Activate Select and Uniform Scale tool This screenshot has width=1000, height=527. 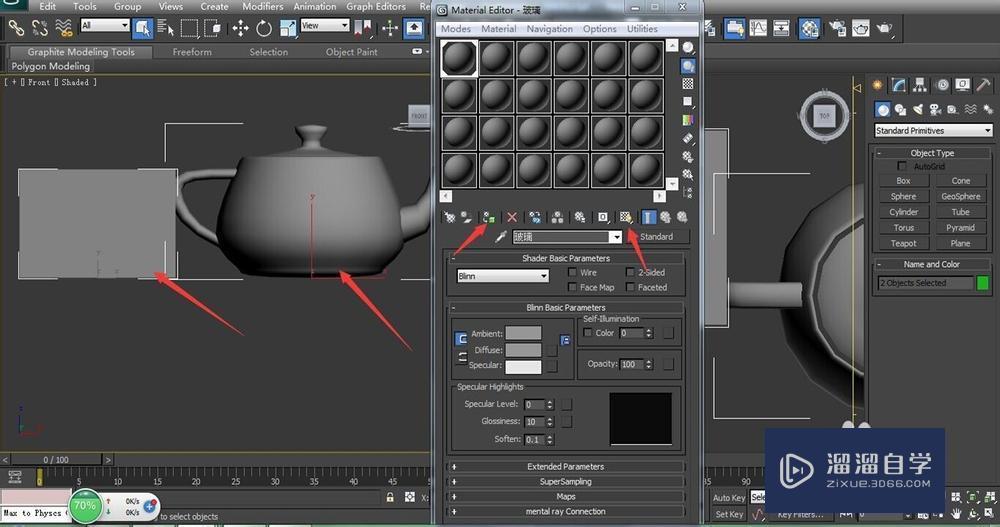tap(288, 28)
